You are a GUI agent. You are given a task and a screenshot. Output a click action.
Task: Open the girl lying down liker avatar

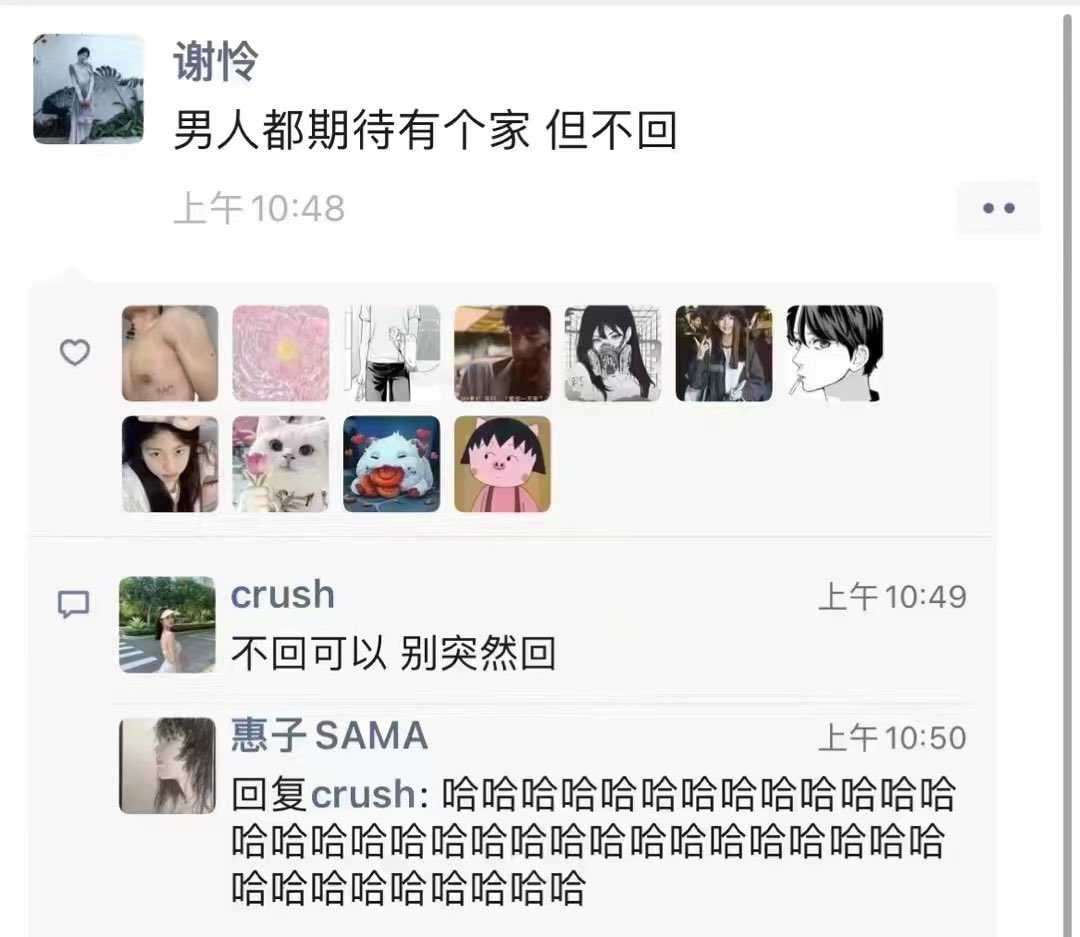170,464
